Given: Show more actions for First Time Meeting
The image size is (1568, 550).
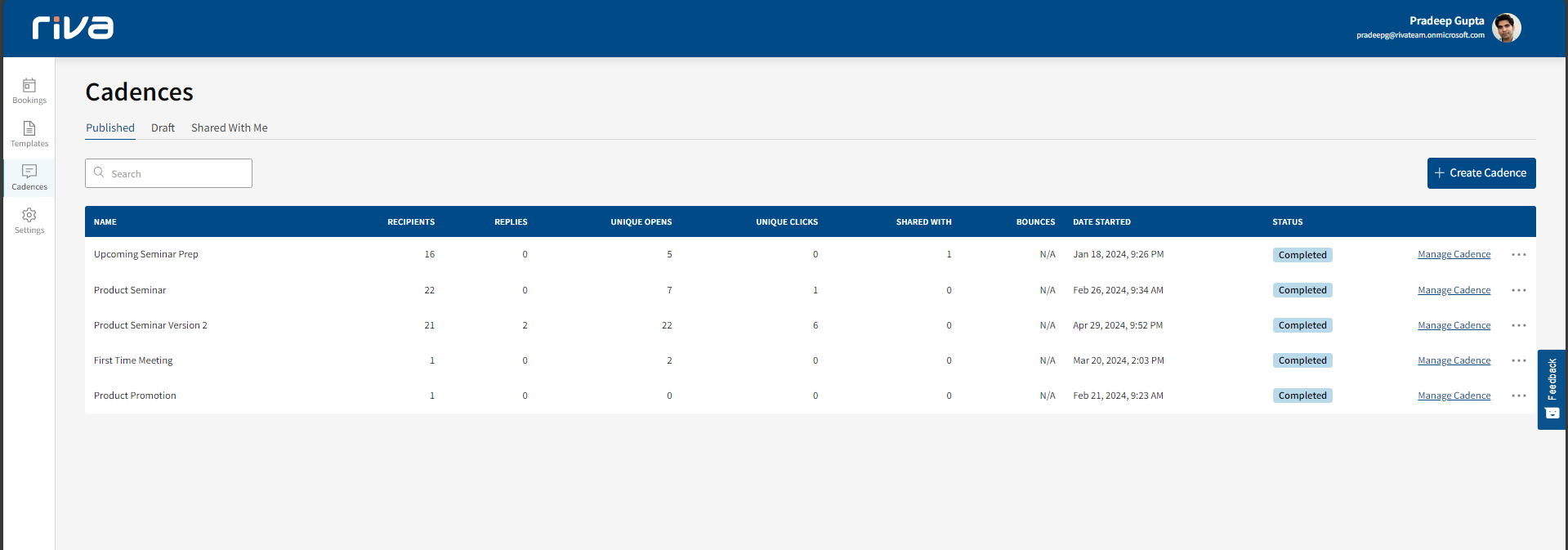Looking at the screenshot, I should pos(1518,360).
